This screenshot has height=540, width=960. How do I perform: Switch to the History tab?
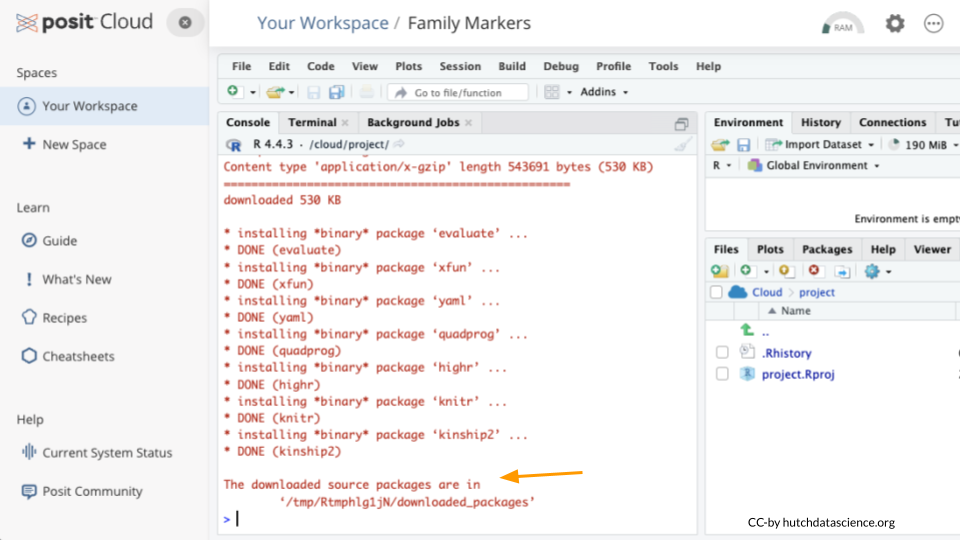pyautogui.click(x=820, y=122)
